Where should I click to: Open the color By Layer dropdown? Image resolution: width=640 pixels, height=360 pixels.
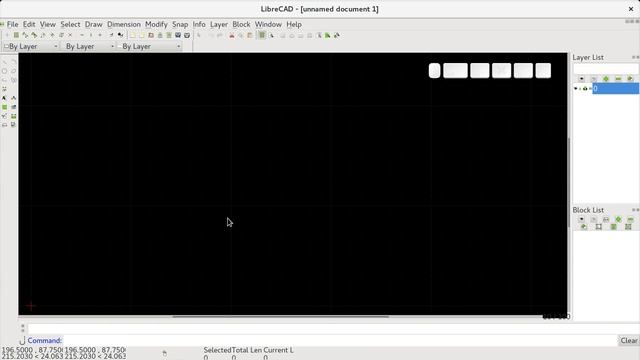31,47
